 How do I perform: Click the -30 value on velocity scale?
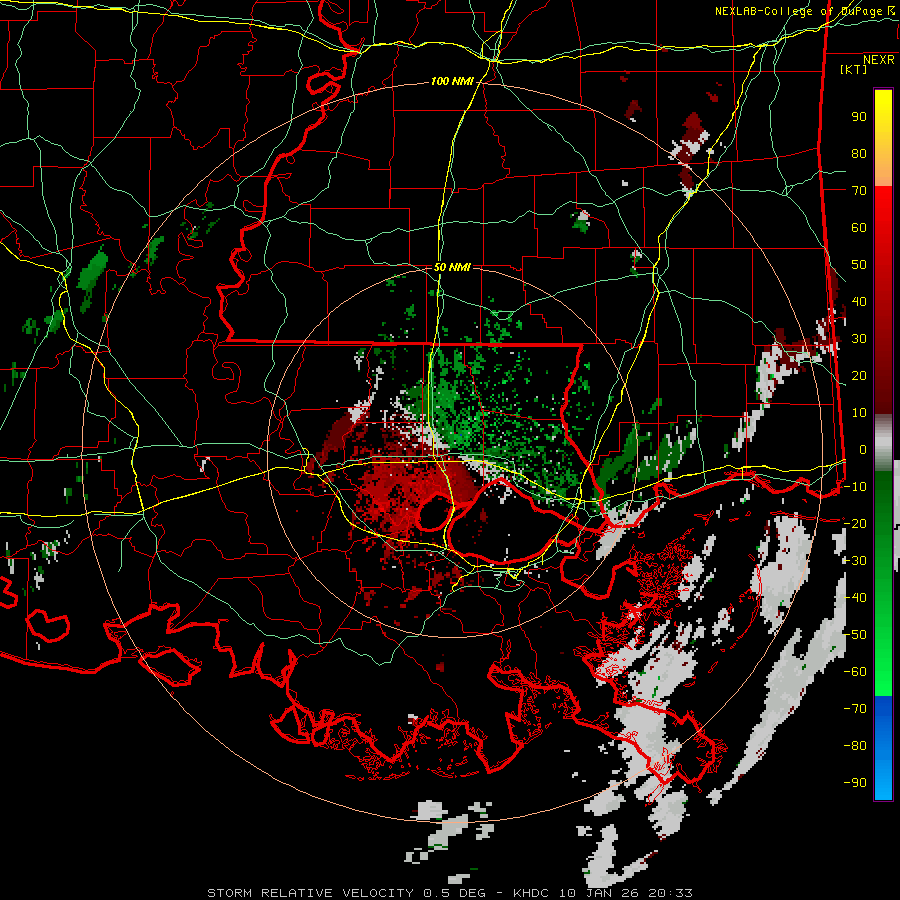point(855,561)
